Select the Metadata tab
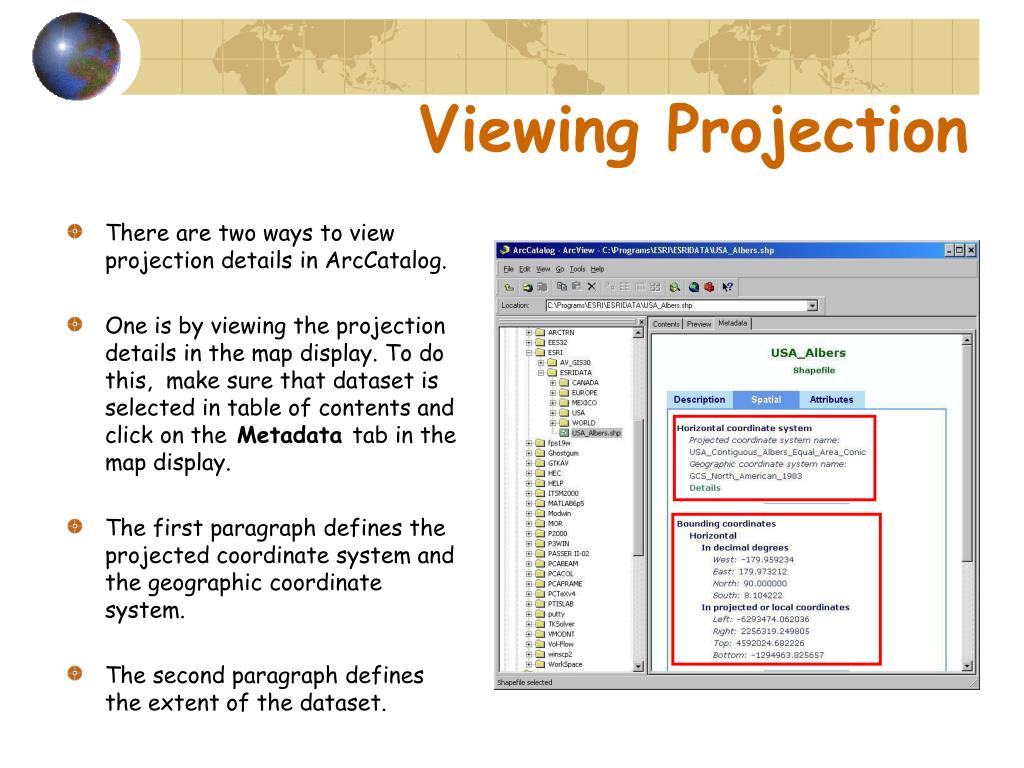The height and width of the screenshot is (768, 1024). [733, 323]
